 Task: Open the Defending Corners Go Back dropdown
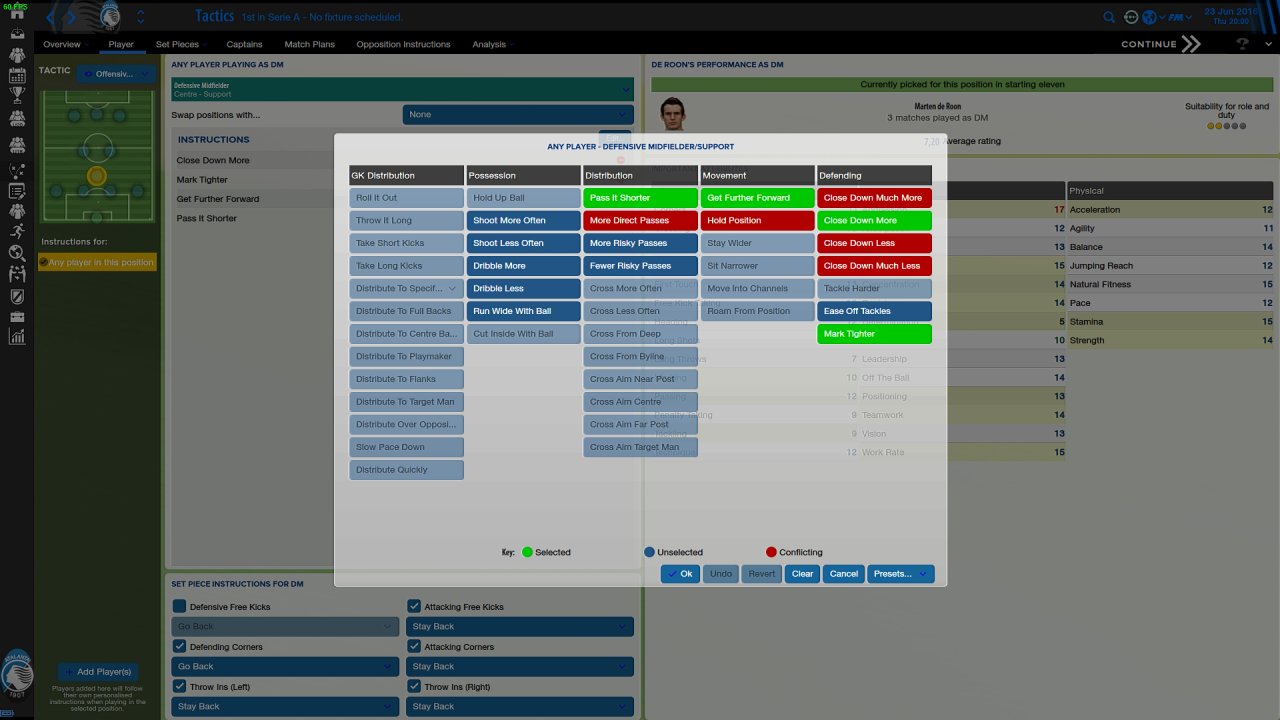pos(284,666)
